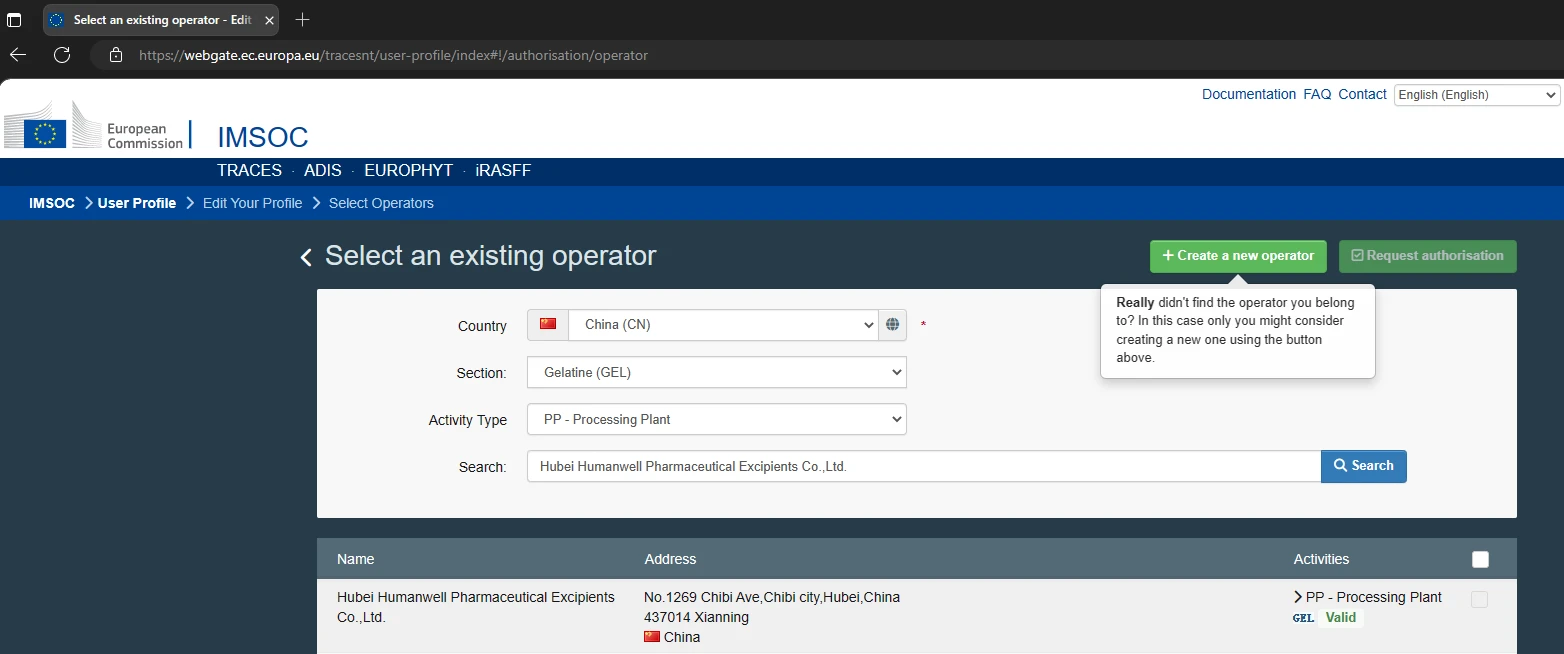Open the iRASFF menu item
Image resolution: width=1564 pixels, height=654 pixels.
pos(503,171)
